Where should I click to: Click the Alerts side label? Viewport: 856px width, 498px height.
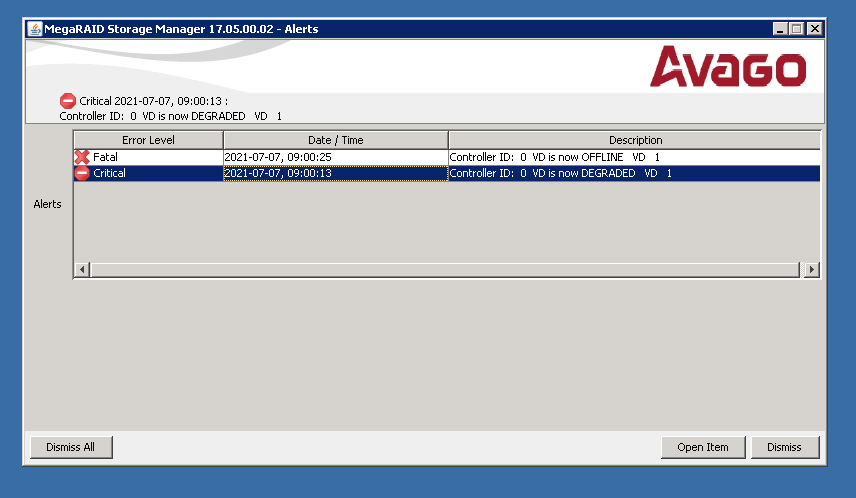pos(47,204)
